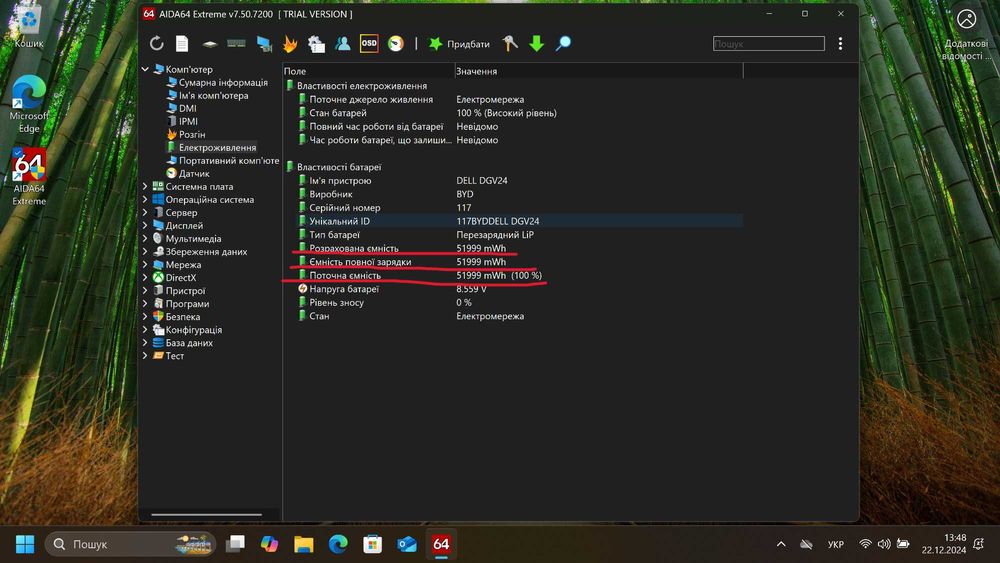The height and width of the screenshot is (563, 1000).
Task: Open the clock showing 13:48
Action: pyautogui.click(x=944, y=544)
